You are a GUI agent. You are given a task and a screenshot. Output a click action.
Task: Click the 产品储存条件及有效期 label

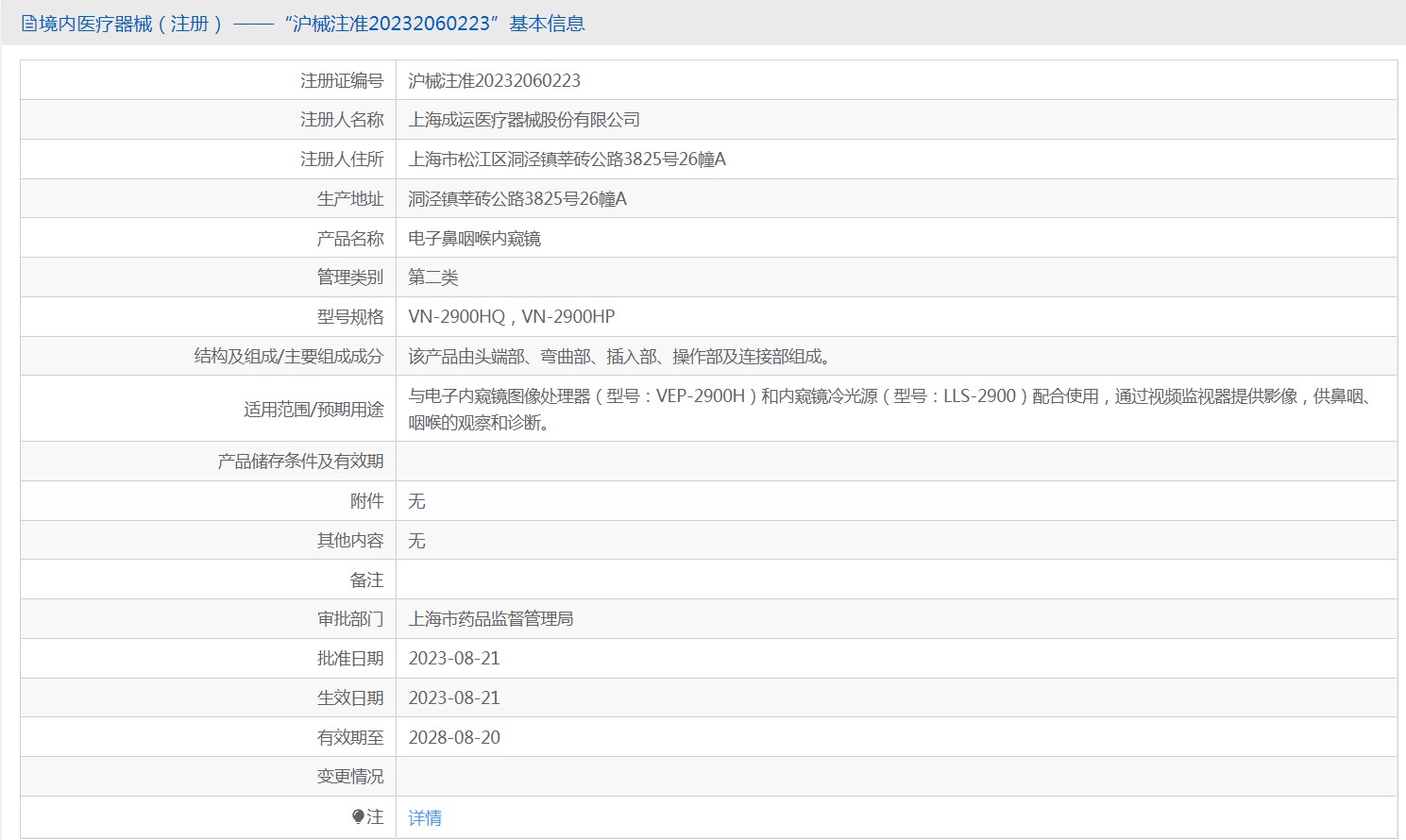coord(300,462)
